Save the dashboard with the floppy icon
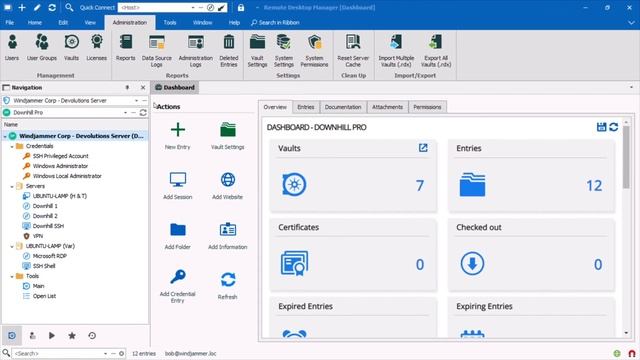 point(601,127)
